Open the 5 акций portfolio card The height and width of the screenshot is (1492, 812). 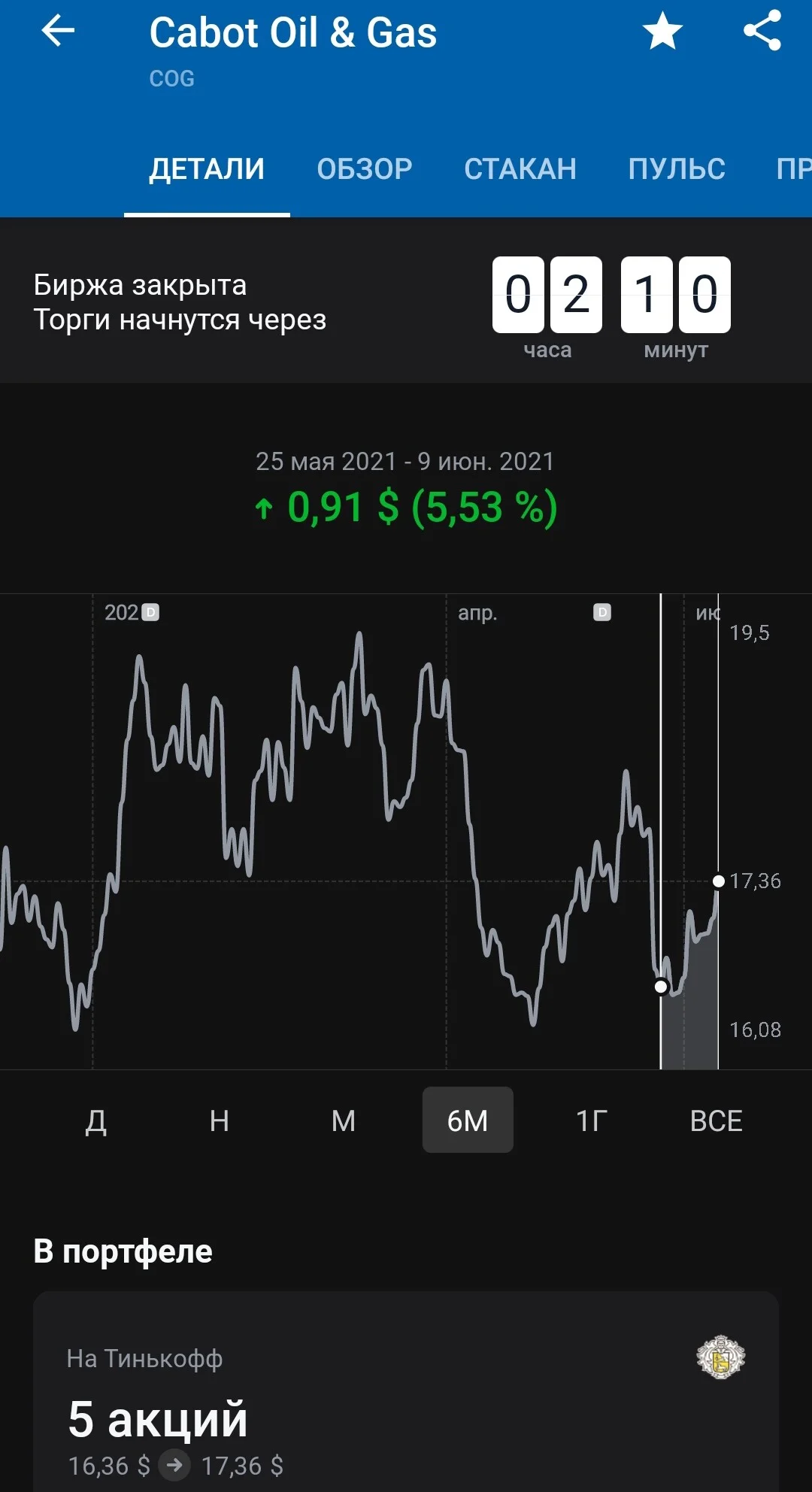[406, 1392]
